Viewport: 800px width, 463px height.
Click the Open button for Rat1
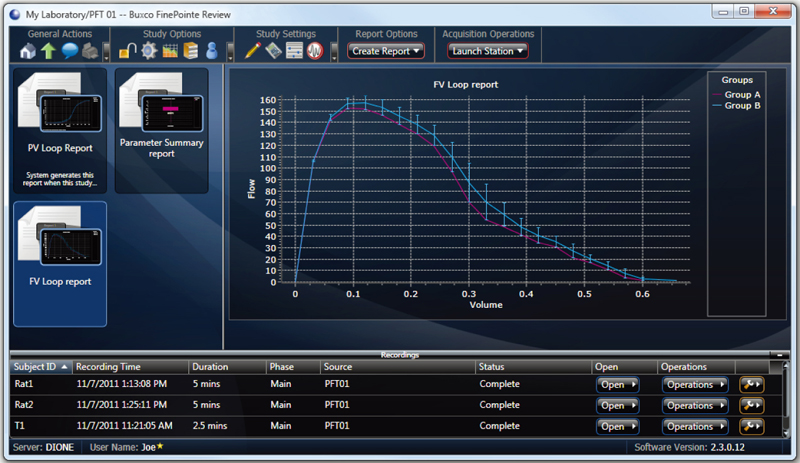pyautogui.click(x=617, y=383)
